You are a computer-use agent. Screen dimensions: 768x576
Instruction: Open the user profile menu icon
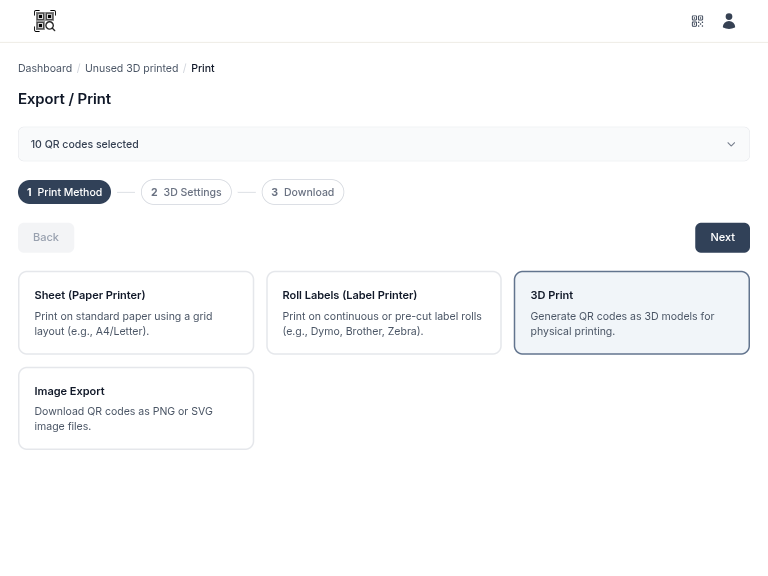pos(728,21)
